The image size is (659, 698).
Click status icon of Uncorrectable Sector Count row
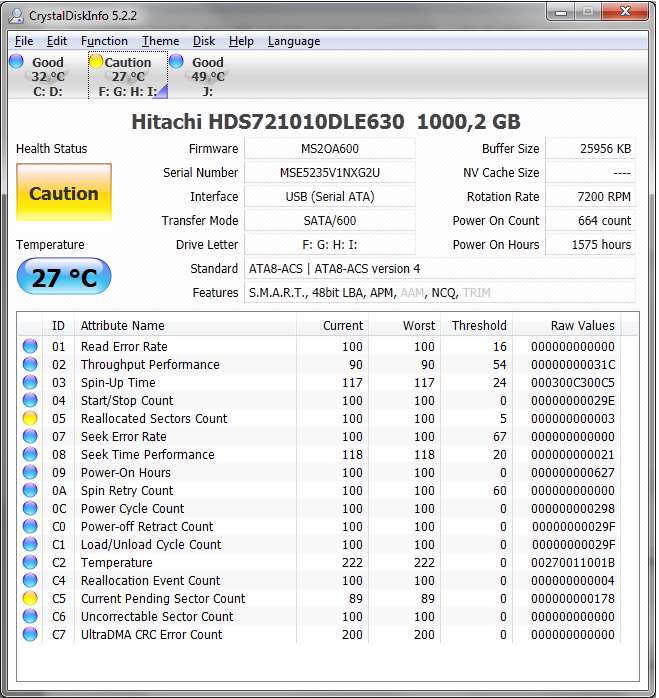pyautogui.click(x=30, y=617)
